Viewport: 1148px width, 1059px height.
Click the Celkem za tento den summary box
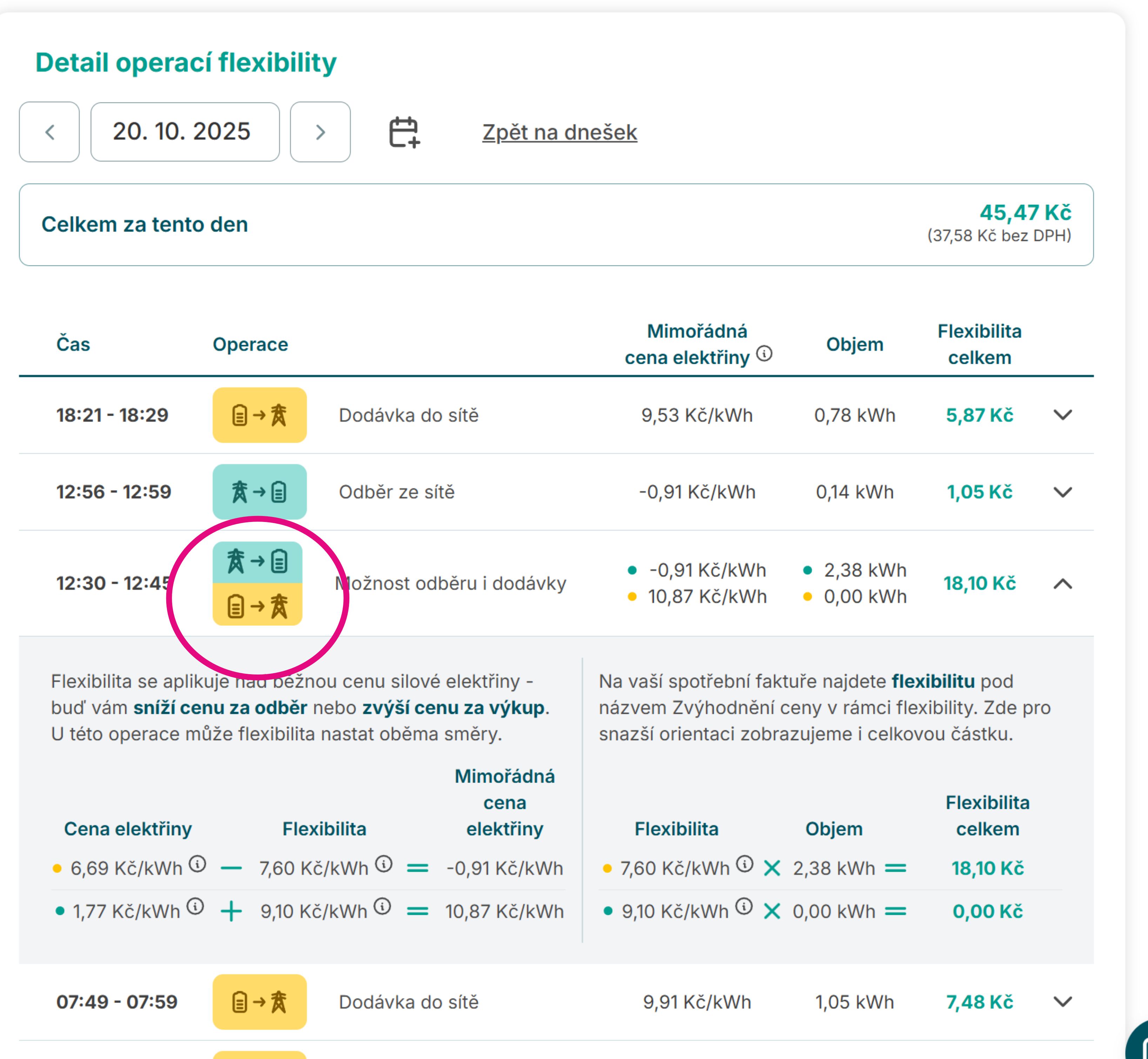pyautogui.click(x=556, y=224)
